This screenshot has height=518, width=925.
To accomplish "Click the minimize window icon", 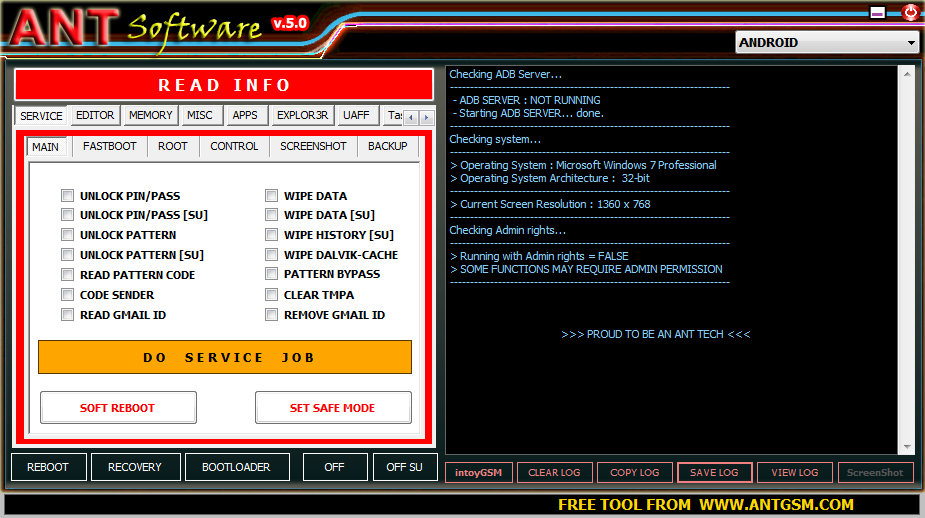I will click(877, 12).
